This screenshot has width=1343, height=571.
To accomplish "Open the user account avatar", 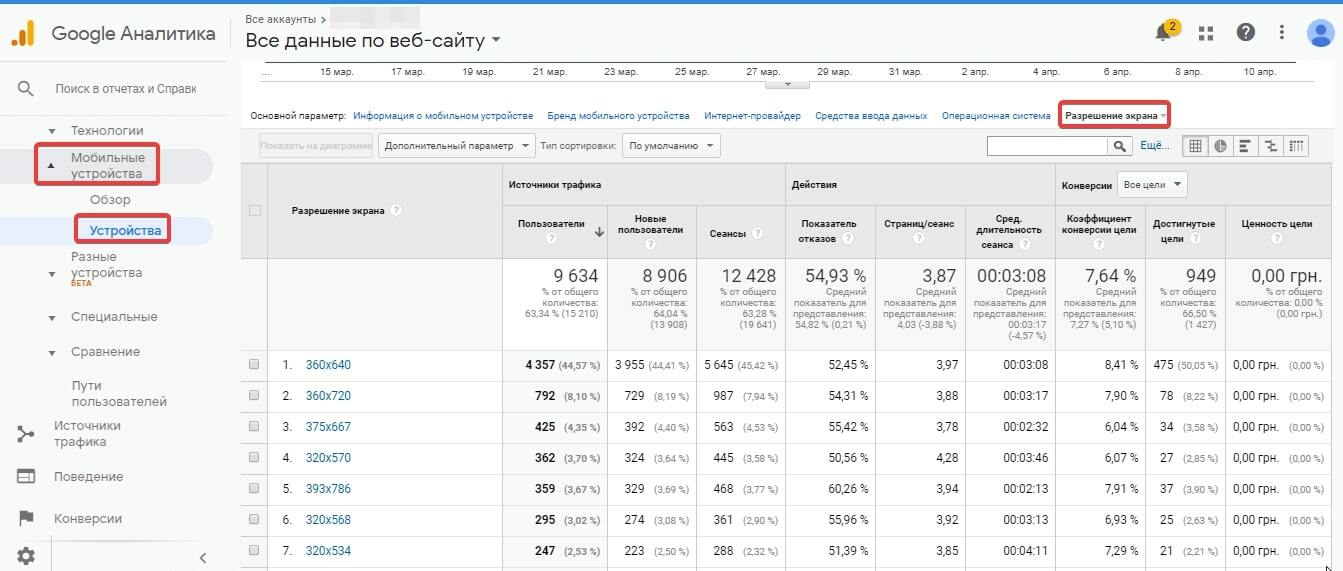I will pos(1321,32).
